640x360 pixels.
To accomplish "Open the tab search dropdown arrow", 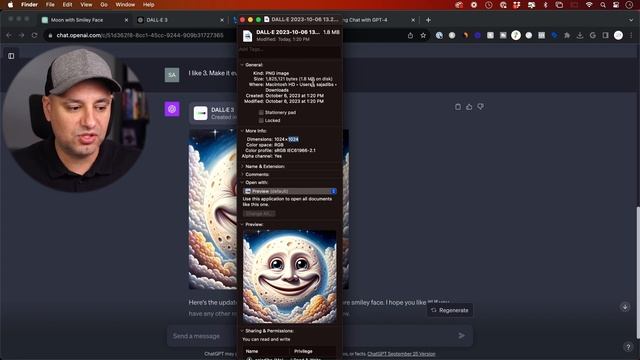I will [631, 20].
